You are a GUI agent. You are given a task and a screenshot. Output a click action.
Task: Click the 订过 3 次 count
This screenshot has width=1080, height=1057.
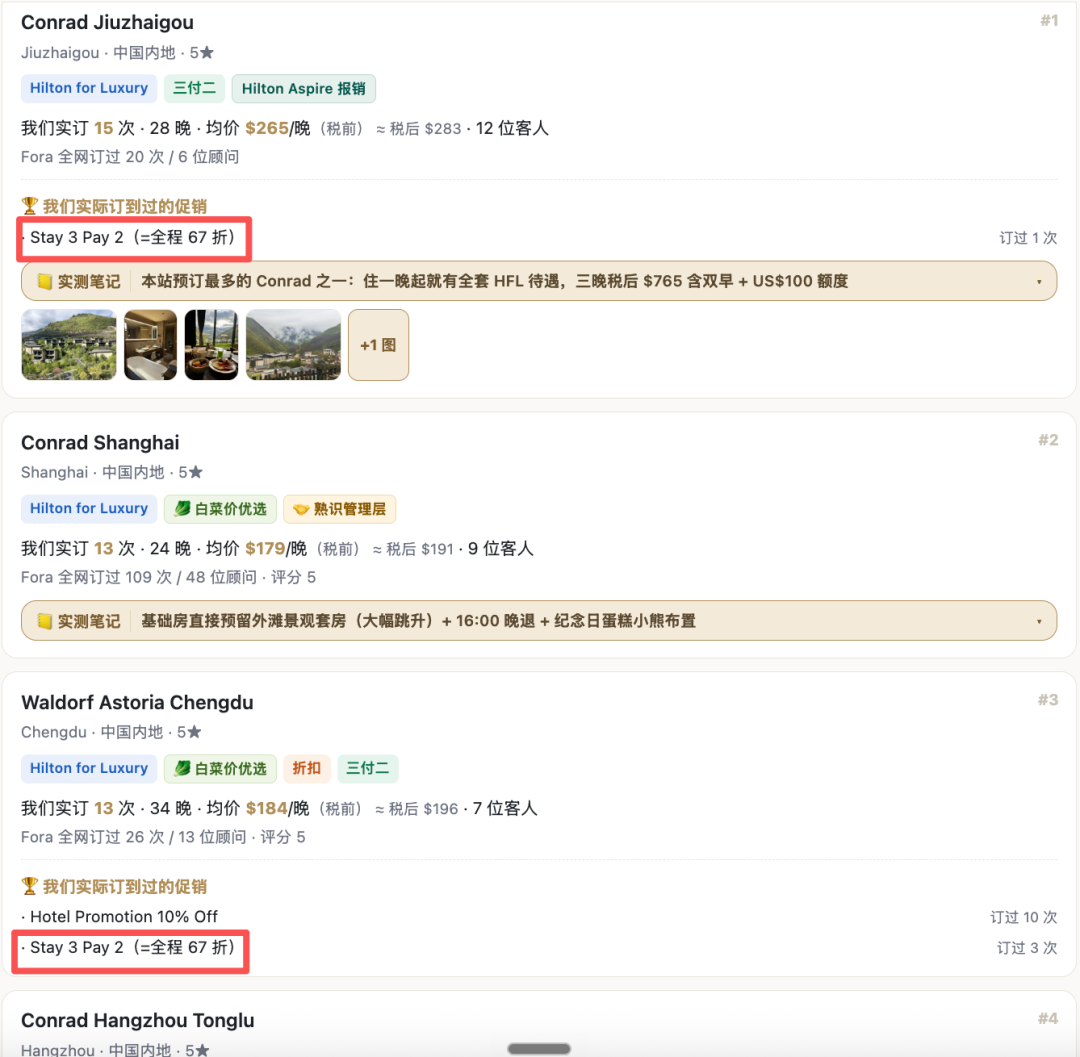point(1027,948)
